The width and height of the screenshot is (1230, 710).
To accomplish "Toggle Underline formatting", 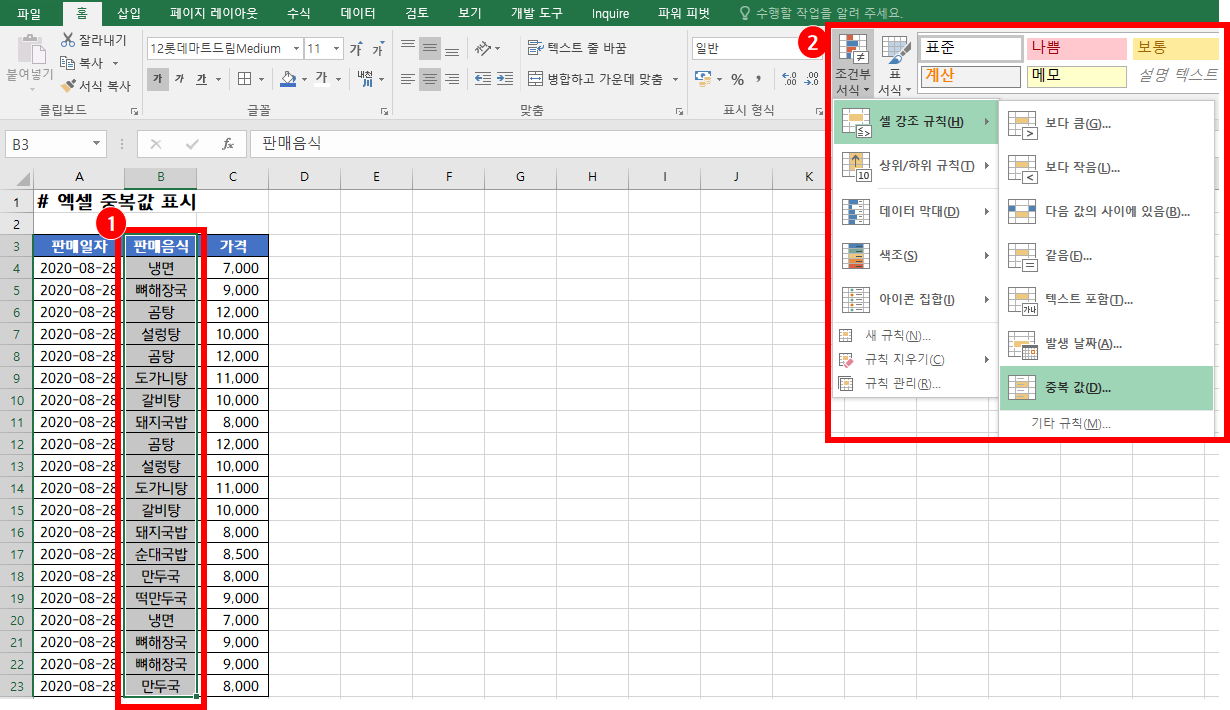I will pyautogui.click(x=201, y=79).
